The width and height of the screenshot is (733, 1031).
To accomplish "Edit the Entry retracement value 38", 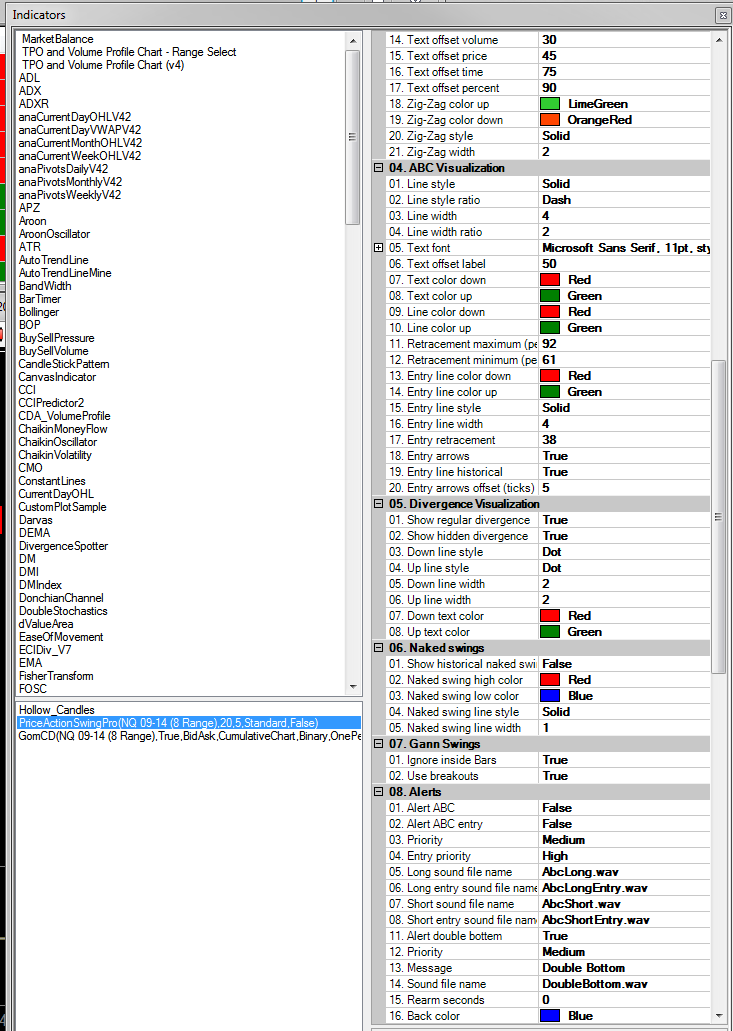I will coord(624,440).
